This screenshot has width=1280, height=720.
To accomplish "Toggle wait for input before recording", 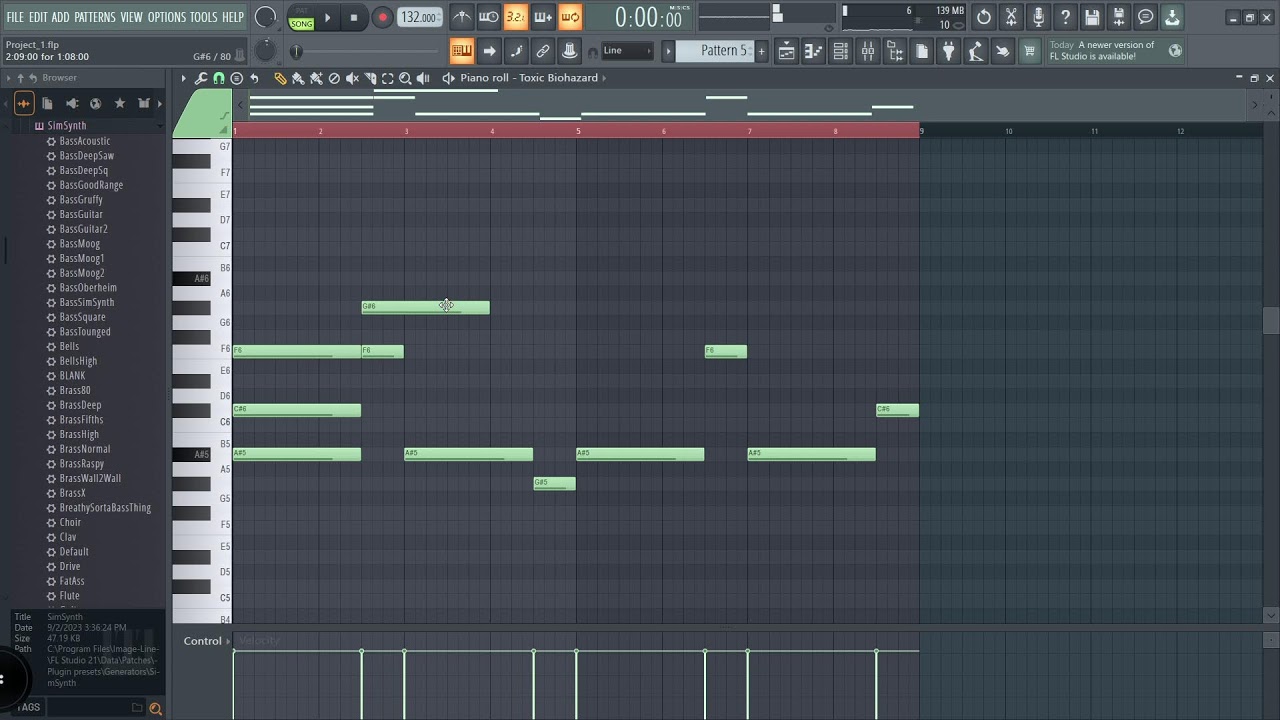I will [x=488, y=17].
